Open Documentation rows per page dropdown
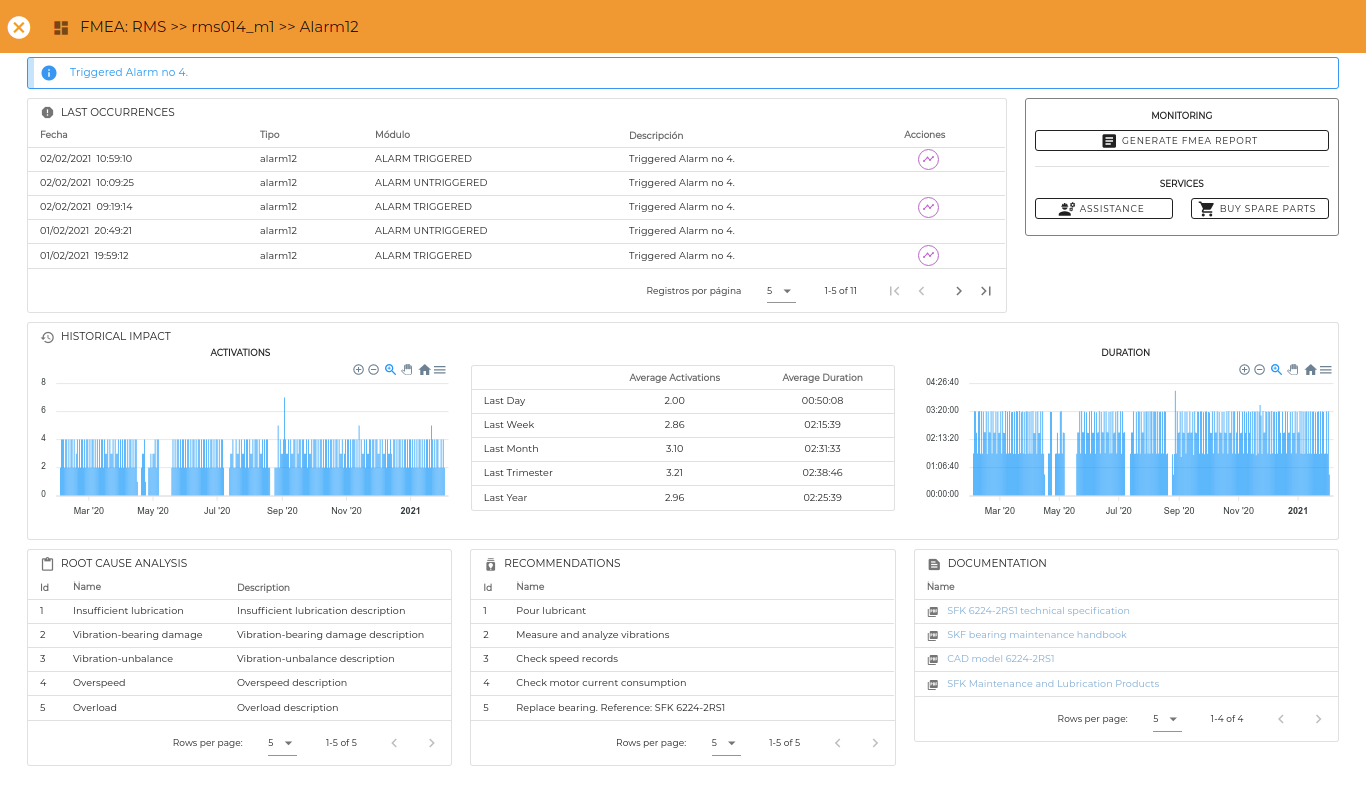Screen dimensions: 1366x803 tap(1167, 719)
